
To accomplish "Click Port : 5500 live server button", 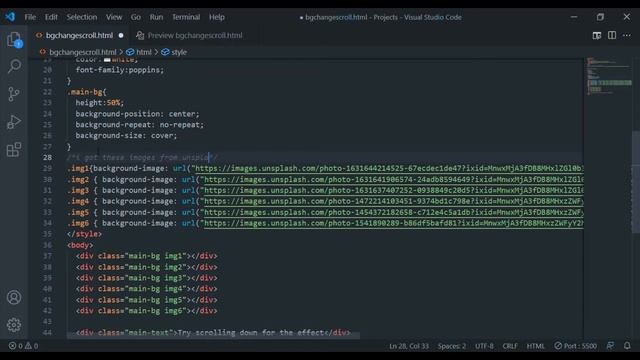I will pyautogui.click(x=575, y=346).
